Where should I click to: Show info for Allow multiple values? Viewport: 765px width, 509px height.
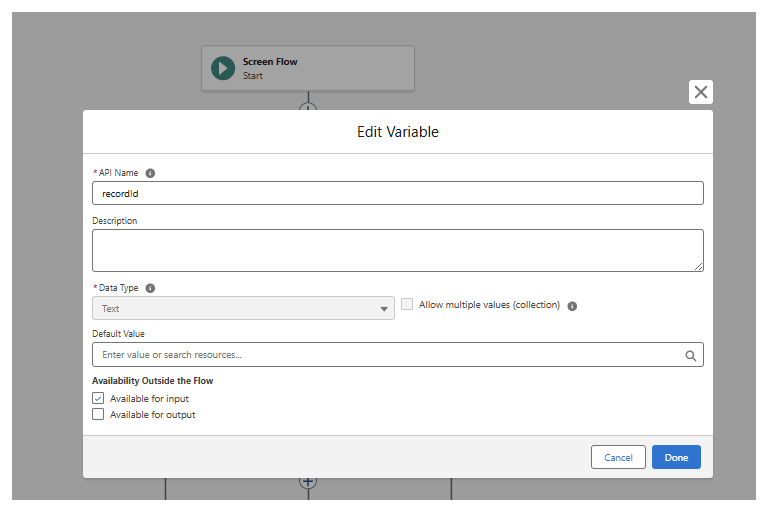click(572, 306)
